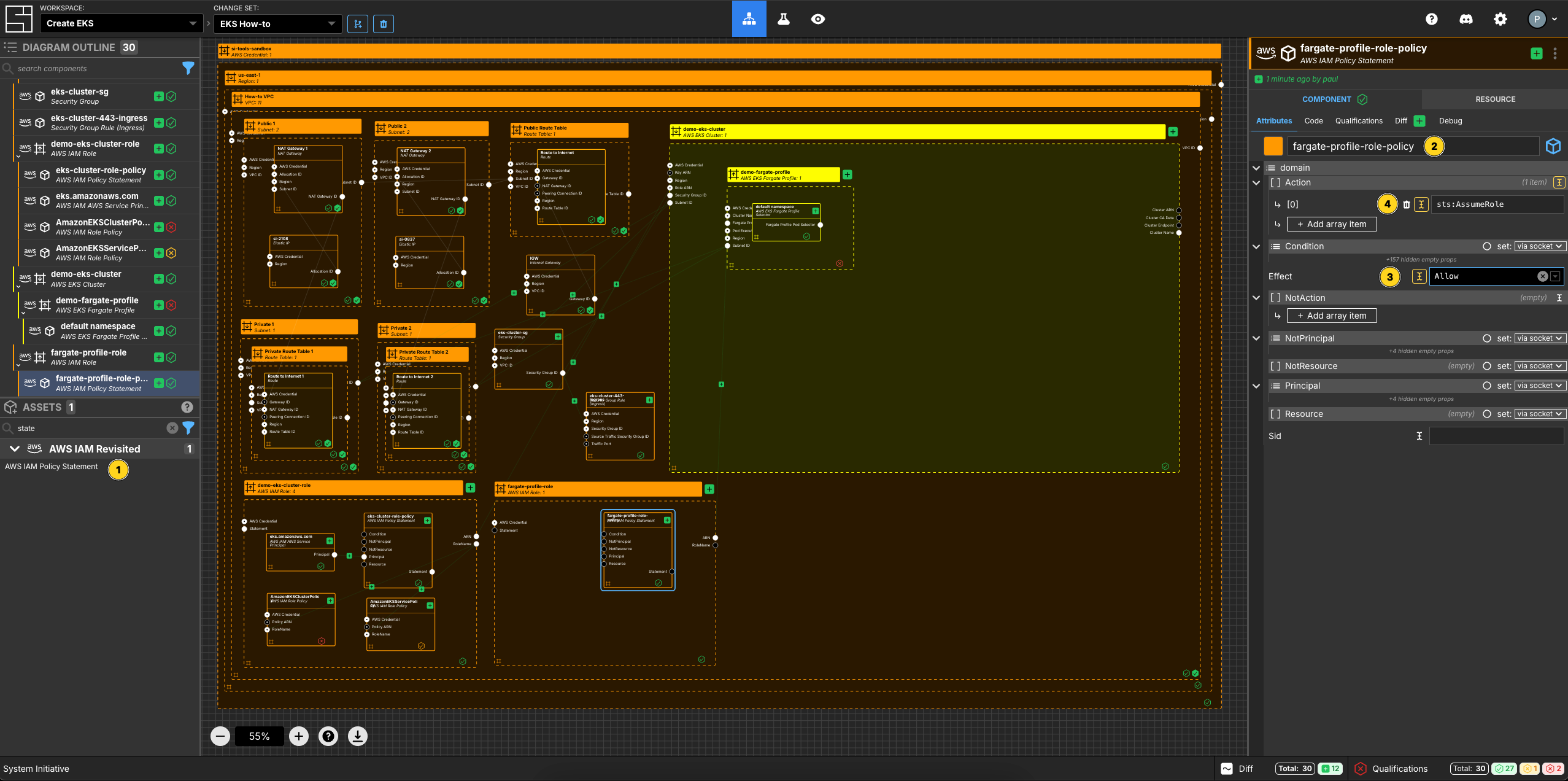The width and height of the screenshot is (1568, 781).
Task: Click the Total 30 qualifications counter
Action: 1469,769
